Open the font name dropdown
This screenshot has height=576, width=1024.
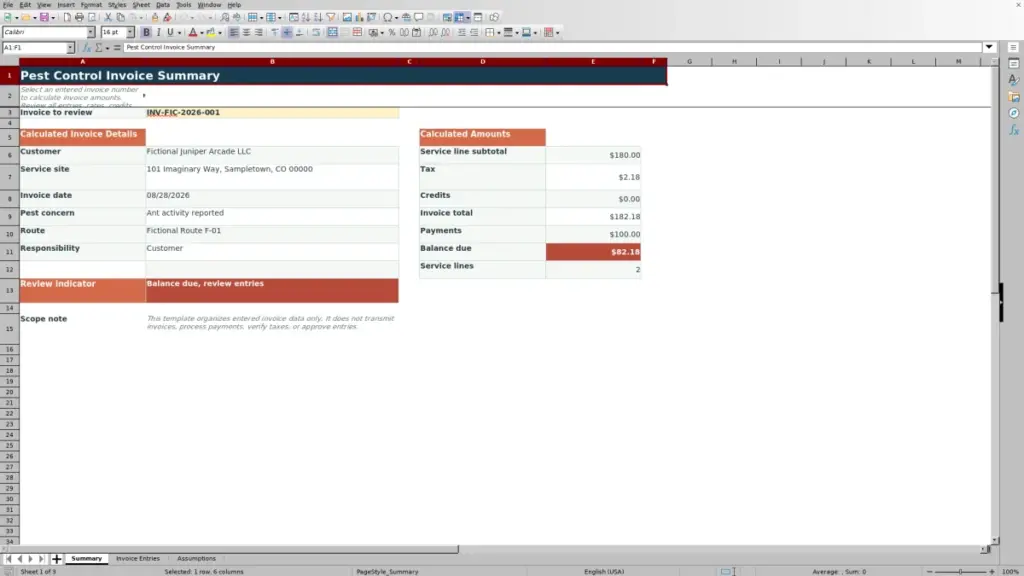point(91,33)
